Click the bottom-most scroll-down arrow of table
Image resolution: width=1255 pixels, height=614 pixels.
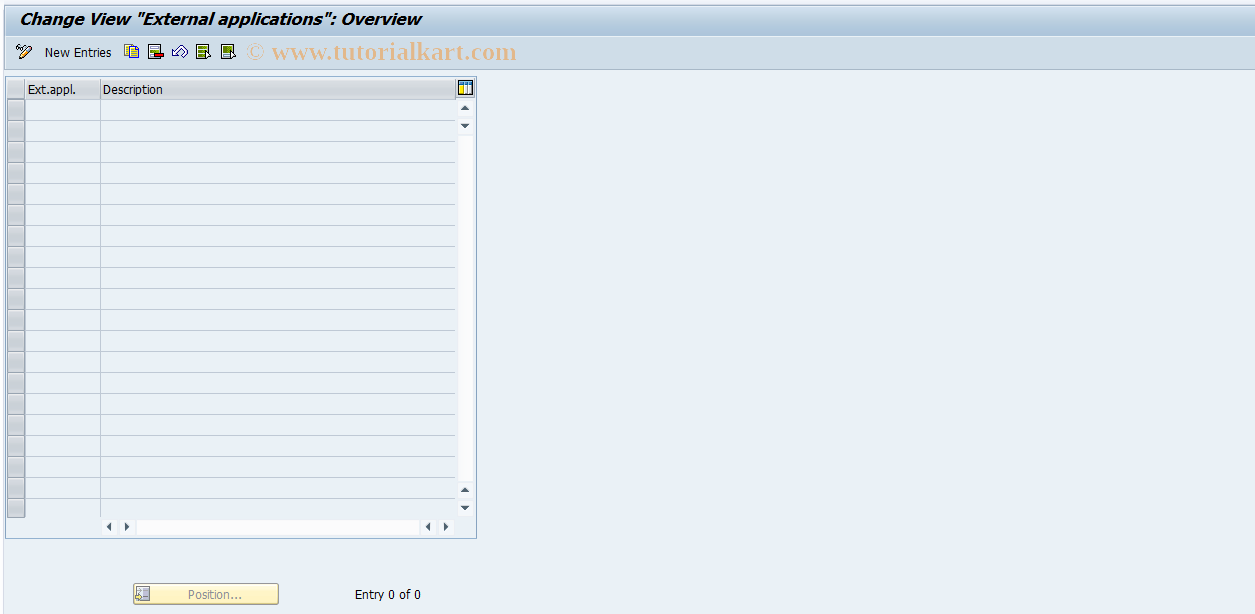(x=465, y=508)
